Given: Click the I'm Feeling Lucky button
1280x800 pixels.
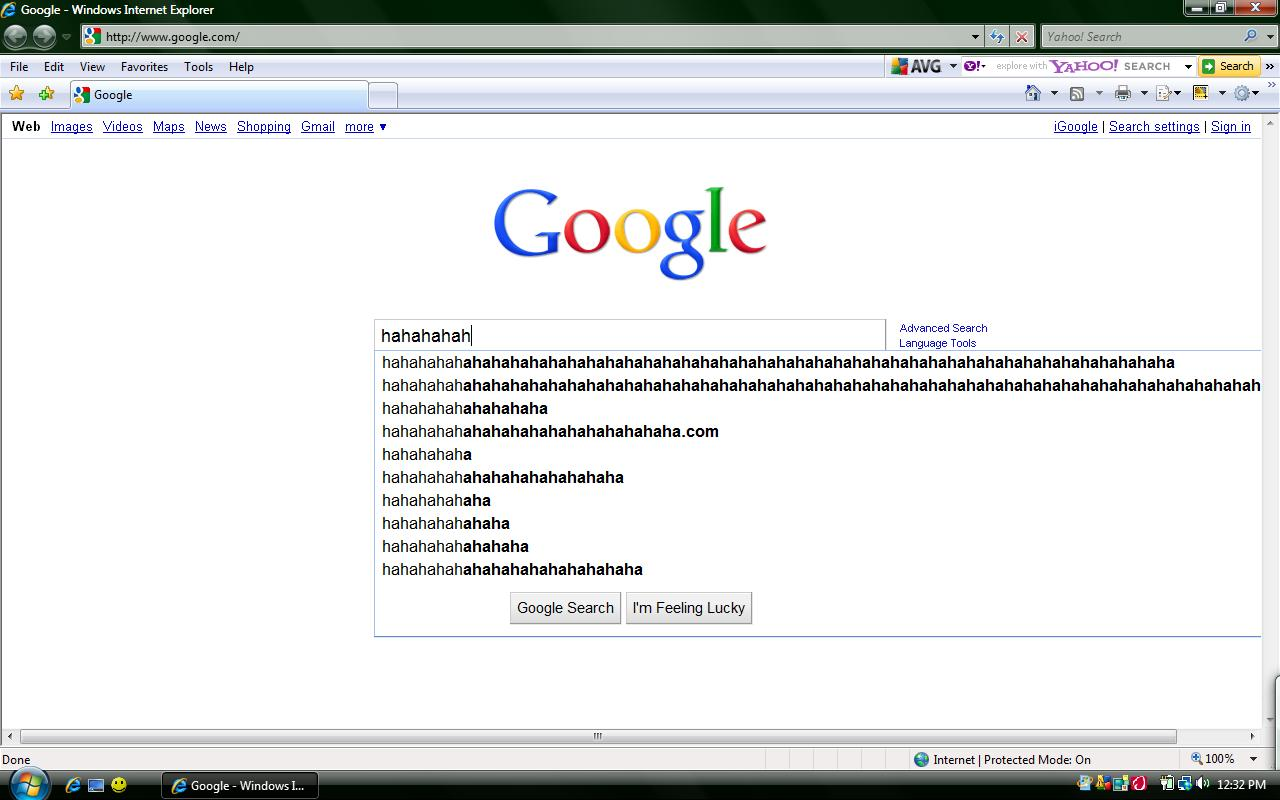Looking at the screenshot, I should pyautogui.click(x=689, y=608).
